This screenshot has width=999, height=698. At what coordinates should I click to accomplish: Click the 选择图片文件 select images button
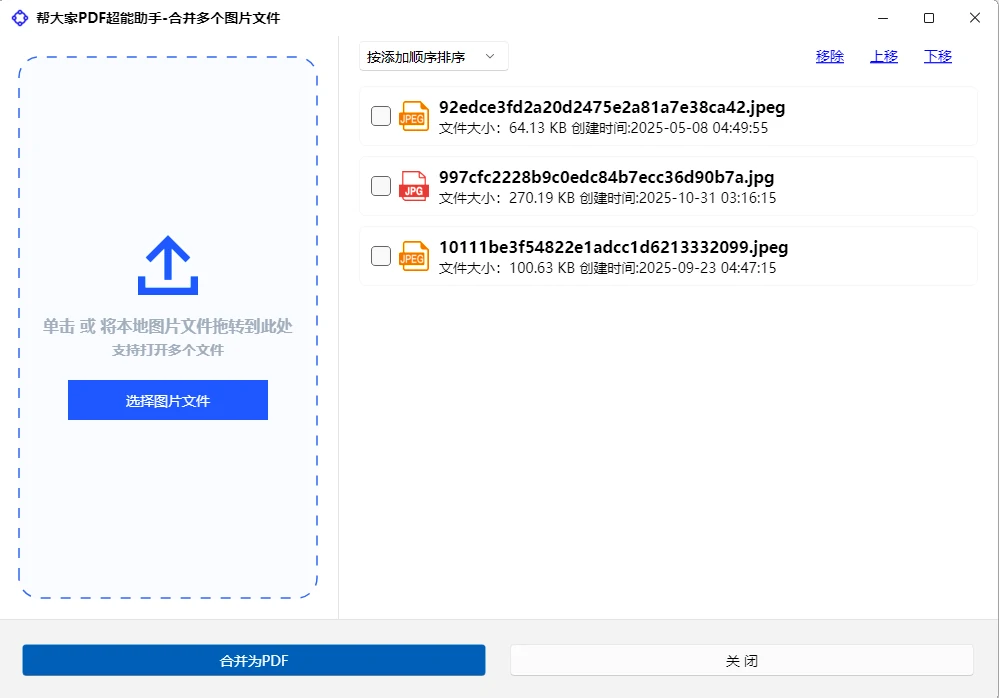[167, 399]
